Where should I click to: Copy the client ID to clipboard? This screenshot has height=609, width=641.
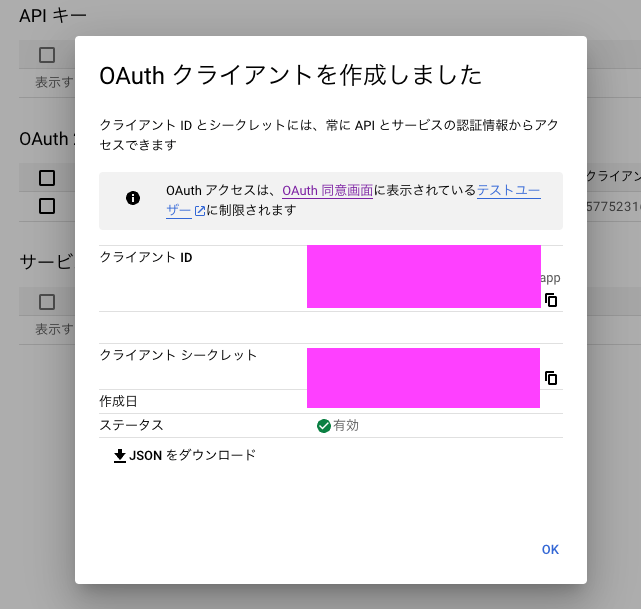click(x=551, y=300)
